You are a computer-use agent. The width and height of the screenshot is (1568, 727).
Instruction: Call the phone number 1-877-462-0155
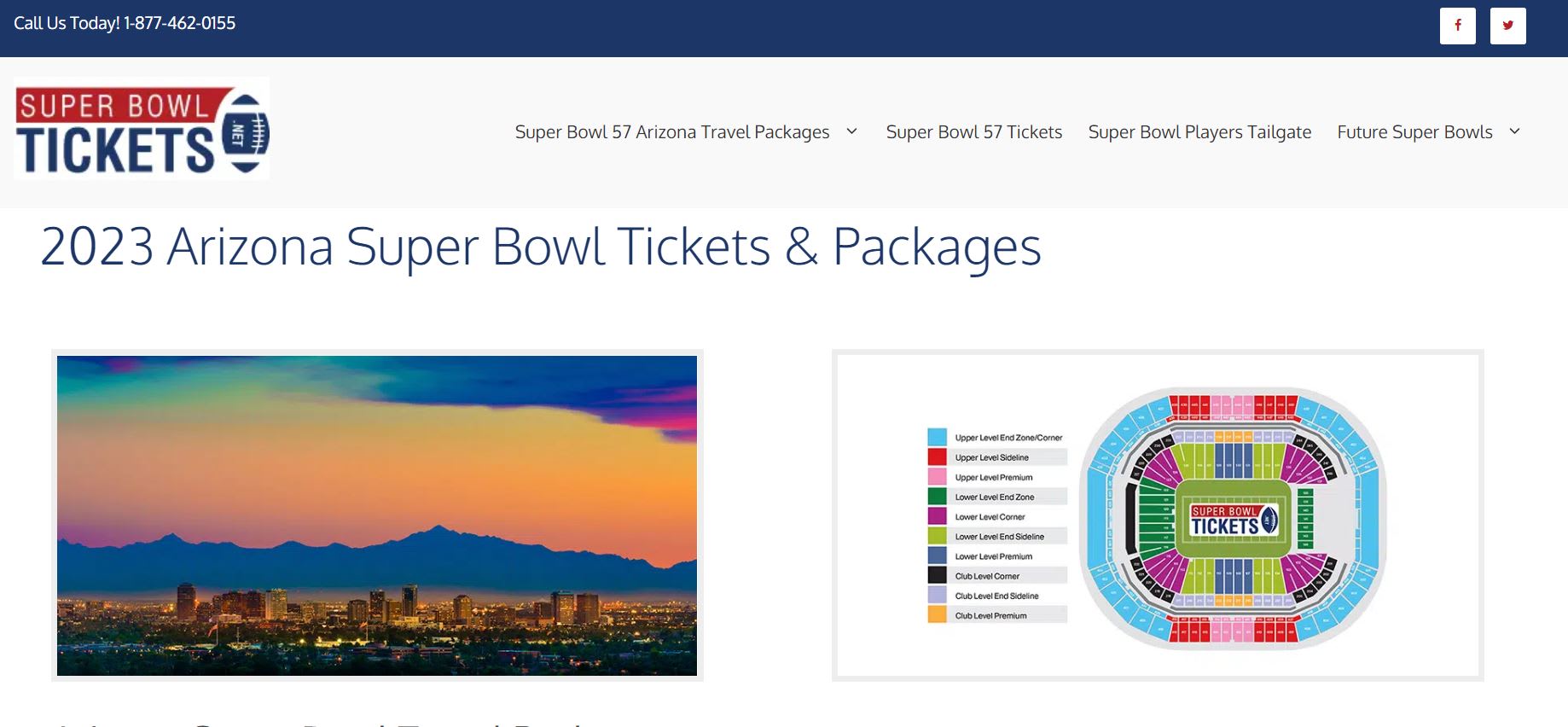click(x=179, y=23)
